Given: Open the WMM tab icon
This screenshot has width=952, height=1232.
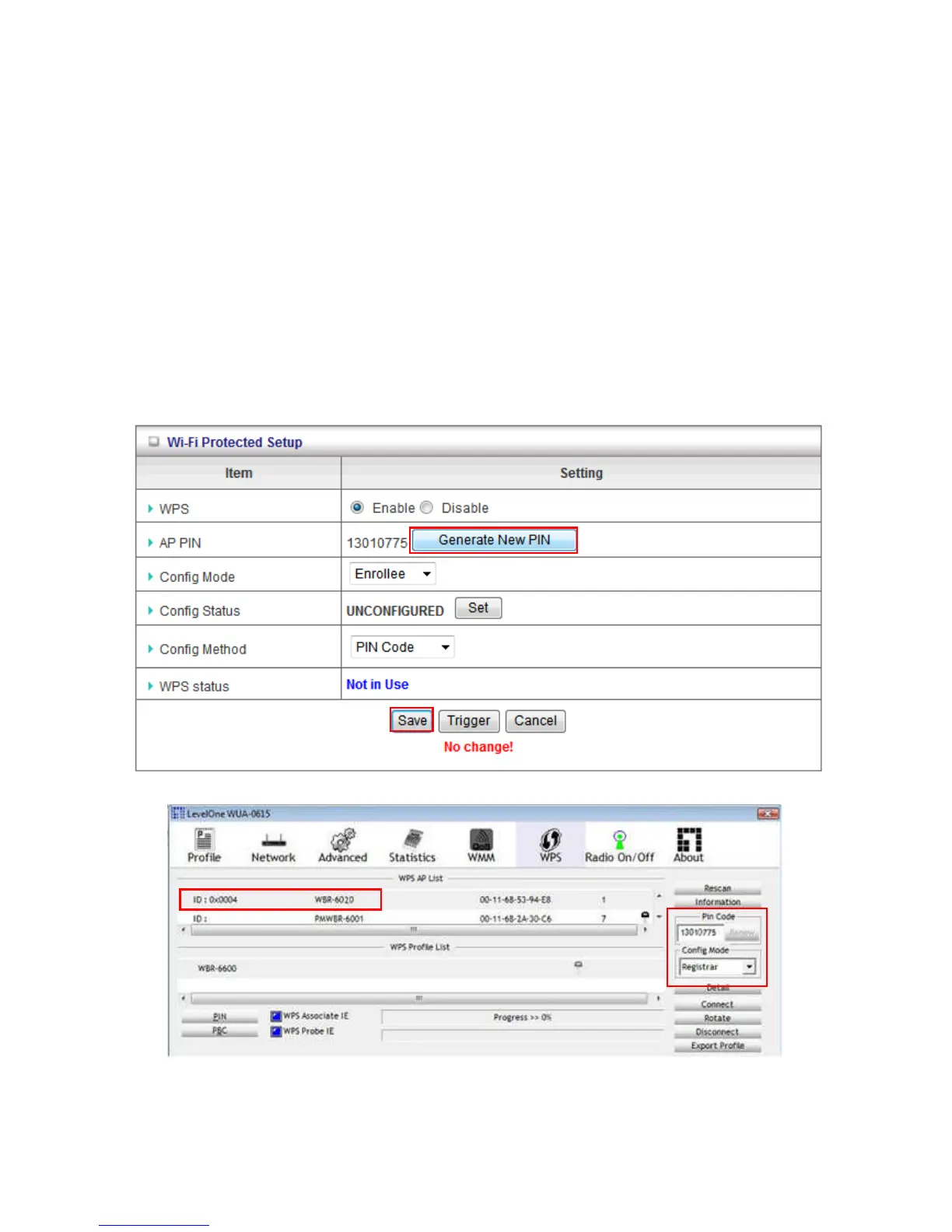Looking at the screenshot, I should [481, 845].
